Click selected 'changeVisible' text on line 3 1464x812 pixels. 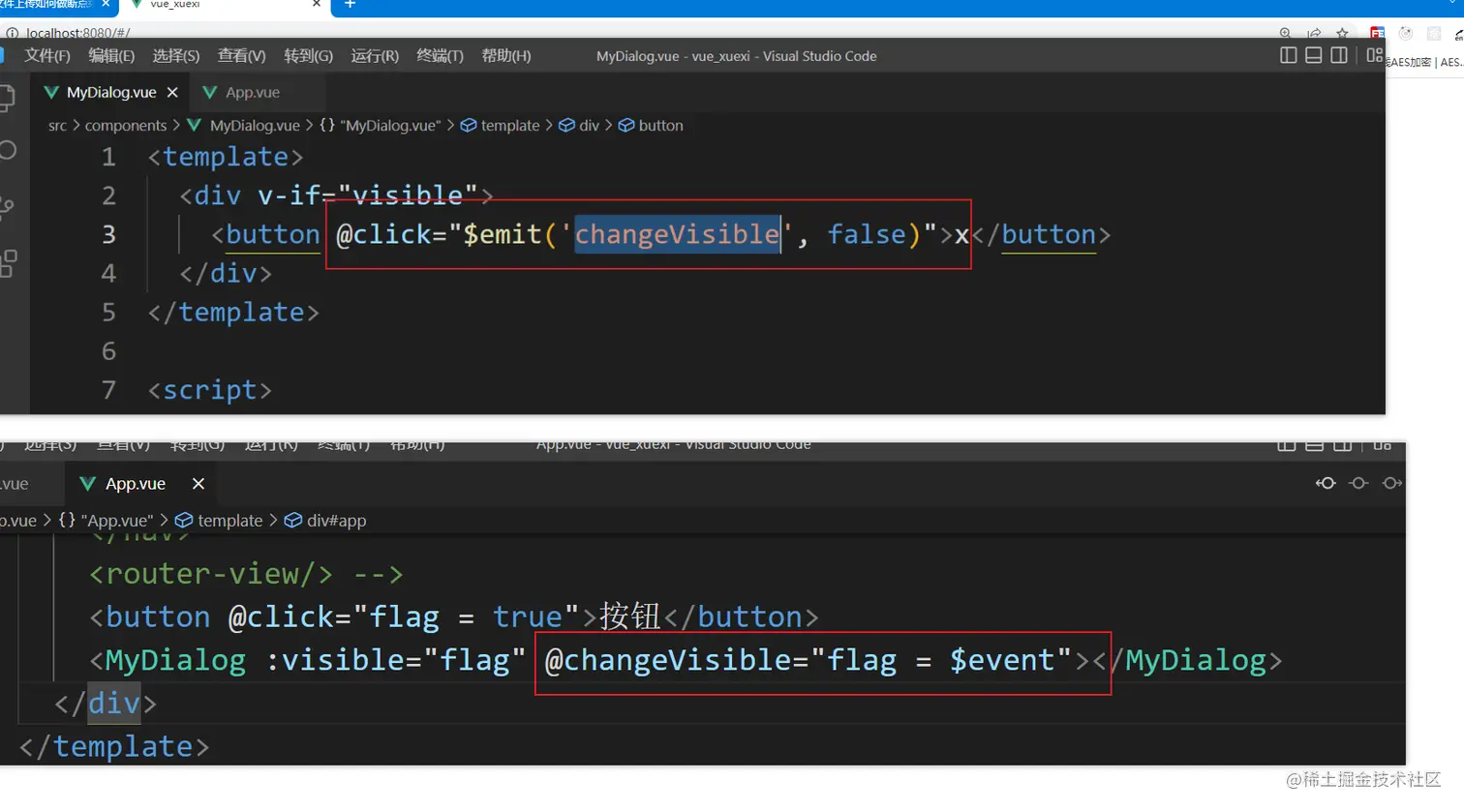(677, 234)
